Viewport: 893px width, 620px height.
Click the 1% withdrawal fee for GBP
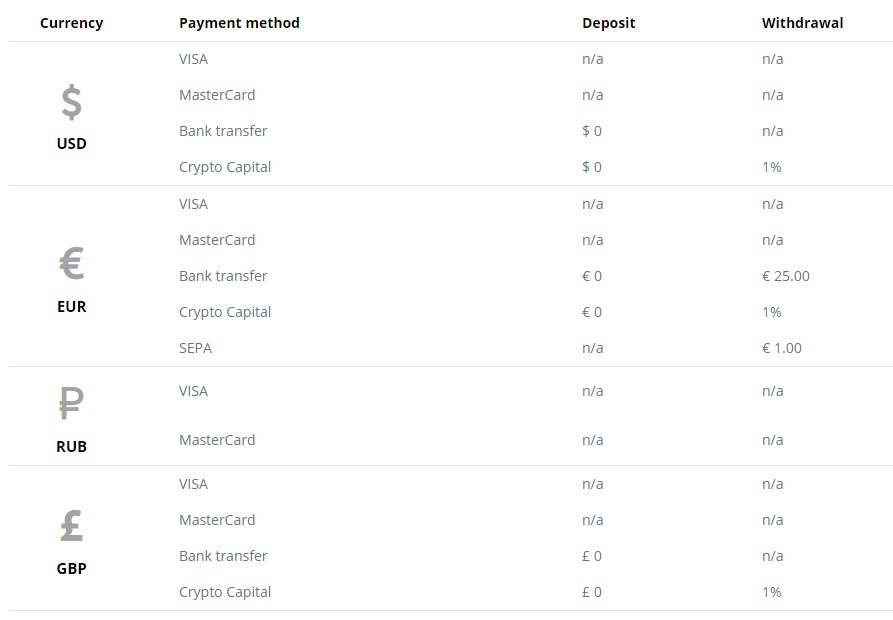772,592
